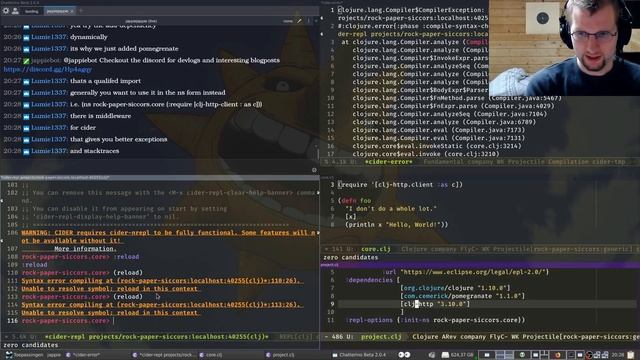The width and height of the screenshot is (640, 360).
Task: Click the disk usage indicator in taskbar
Action: (458, 355)
